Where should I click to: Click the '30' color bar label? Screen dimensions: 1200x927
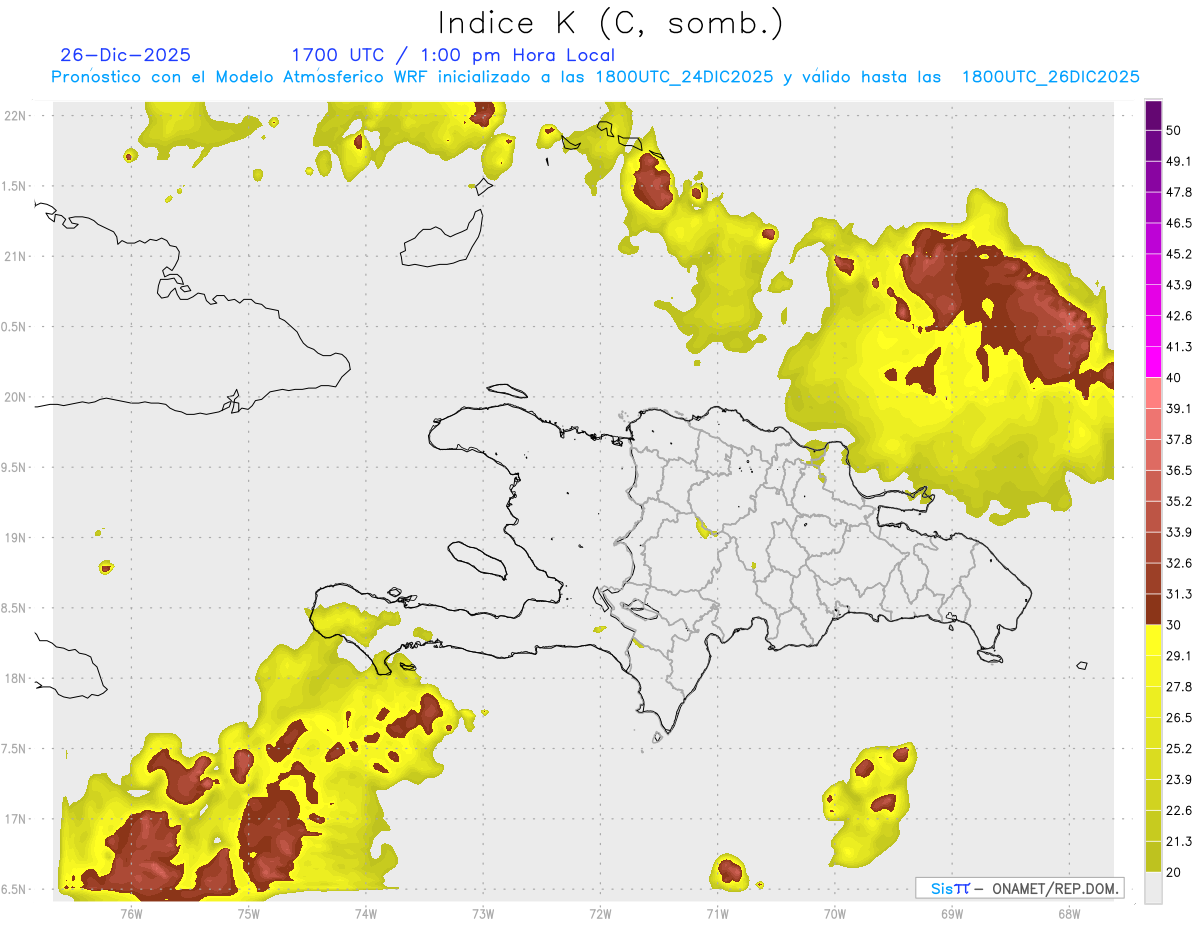[1174, 625]
